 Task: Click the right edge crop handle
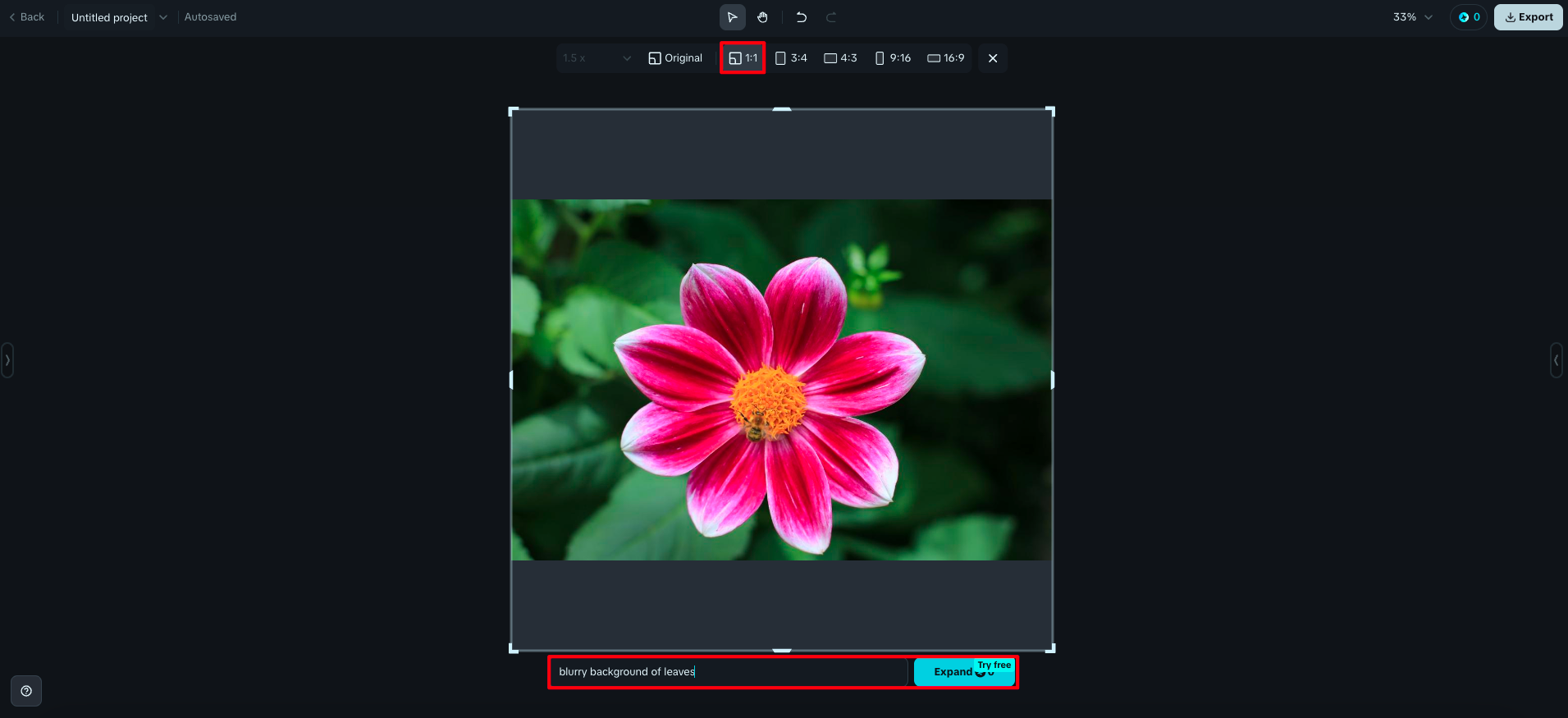point(1052,380)
